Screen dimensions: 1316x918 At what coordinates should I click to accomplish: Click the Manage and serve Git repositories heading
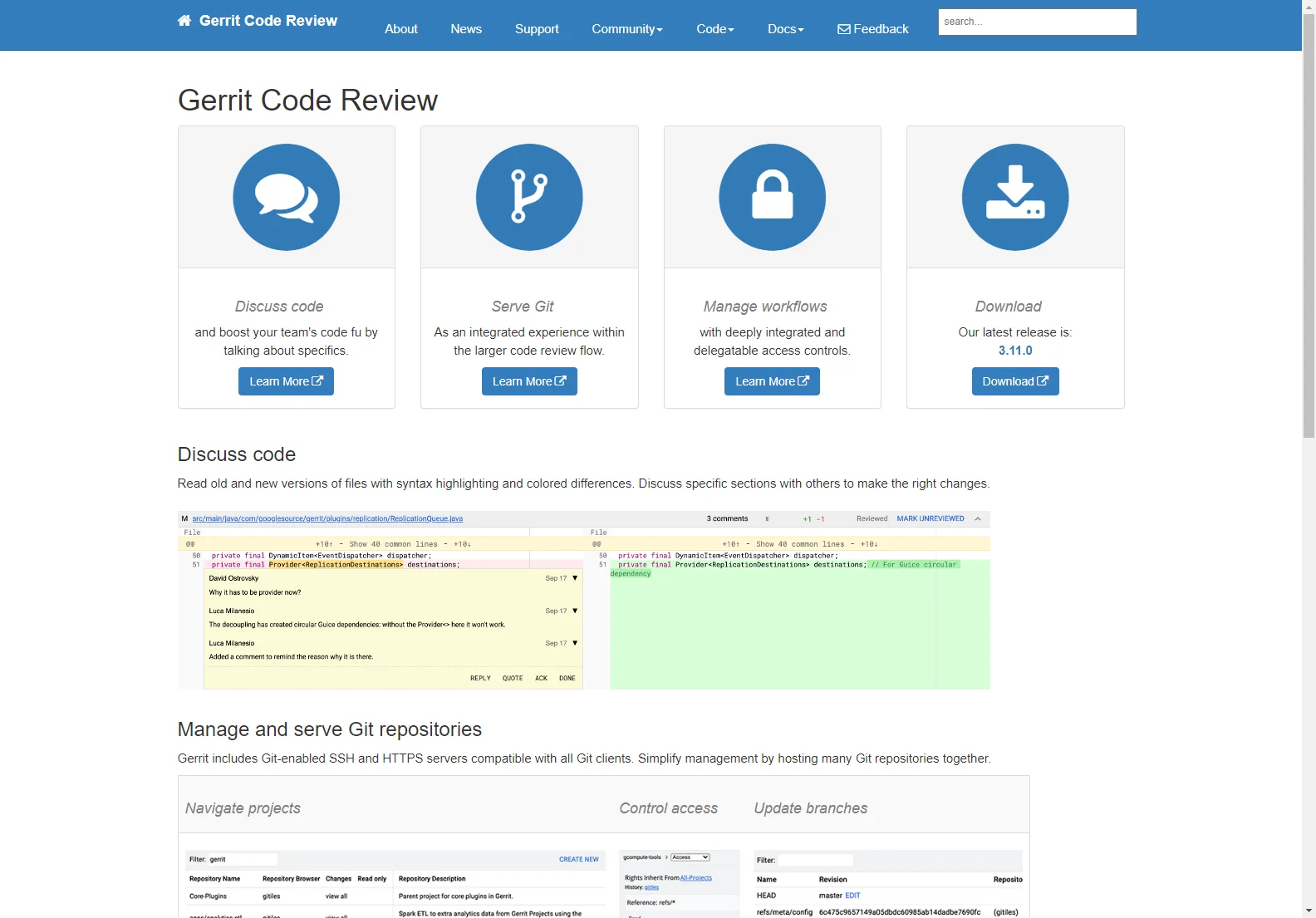click(330, 729)
